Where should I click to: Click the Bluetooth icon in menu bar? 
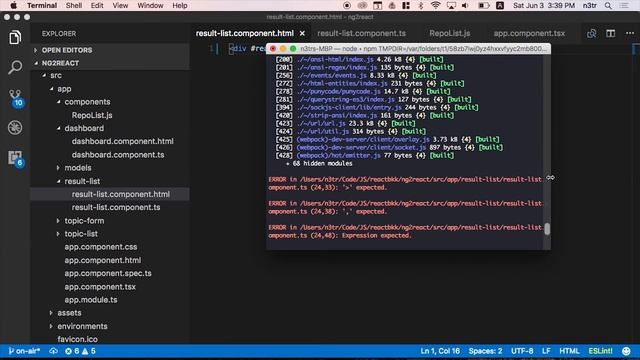(x=421, y=5)
